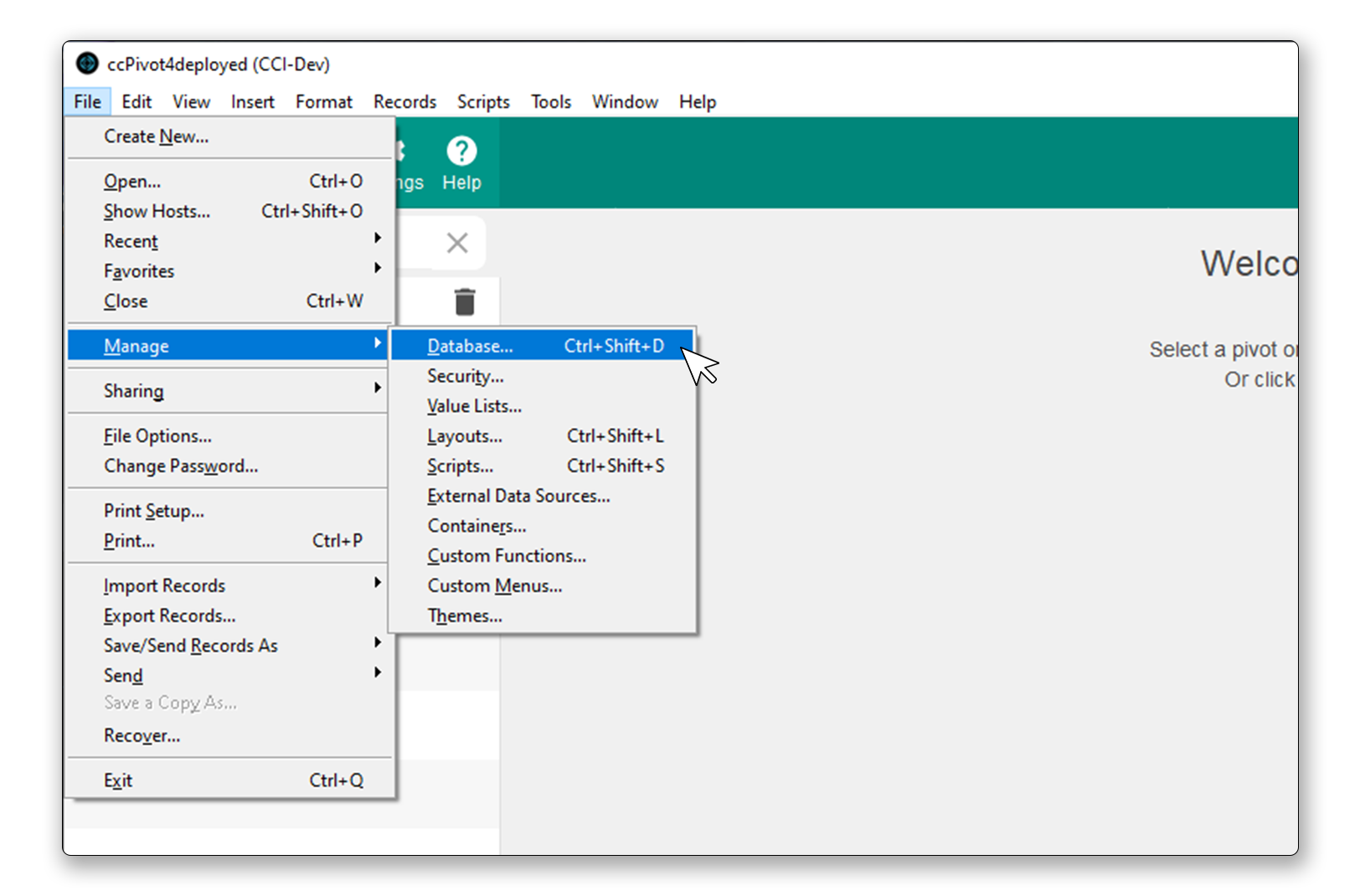This screenshot has width=1360, height=896.
Task: Open the Records menu
Action: pyautogui.click(x=404, y=102)
